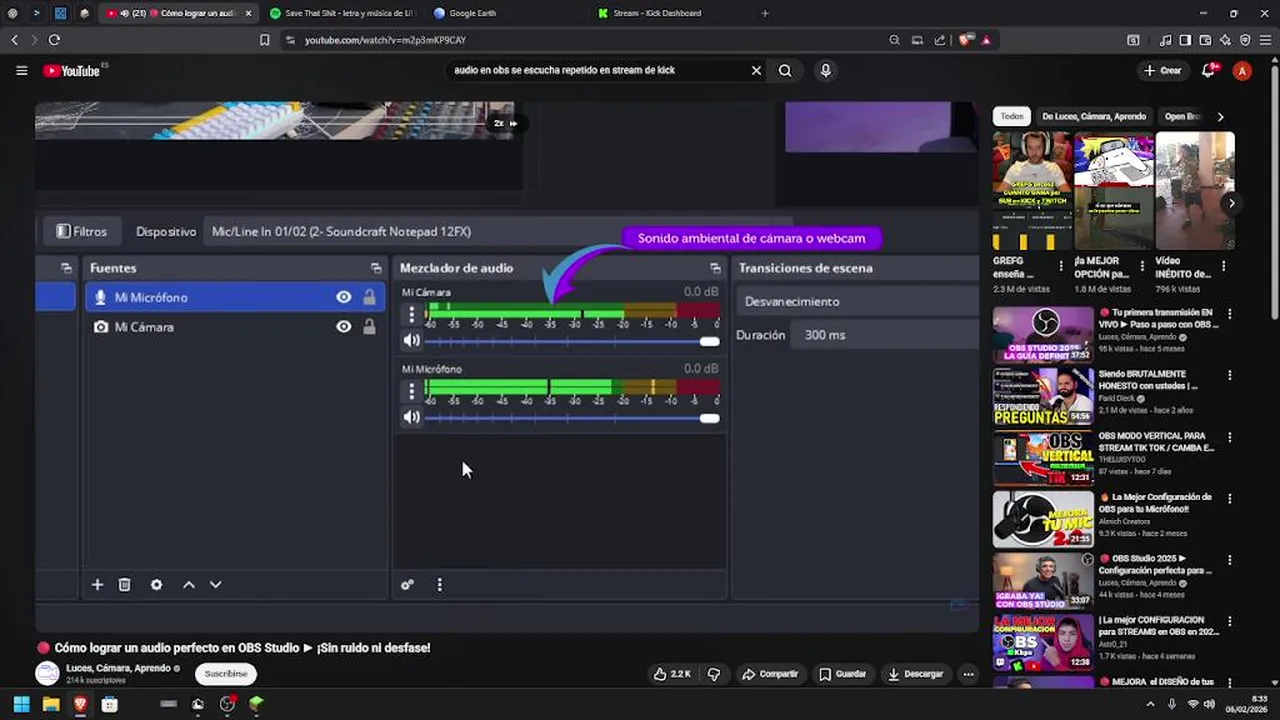Image resolution: width=1280 pixels, height=720 pixels.
Task: Open audio mixer bottom three-dot menu
Action: tap(439, 585)
